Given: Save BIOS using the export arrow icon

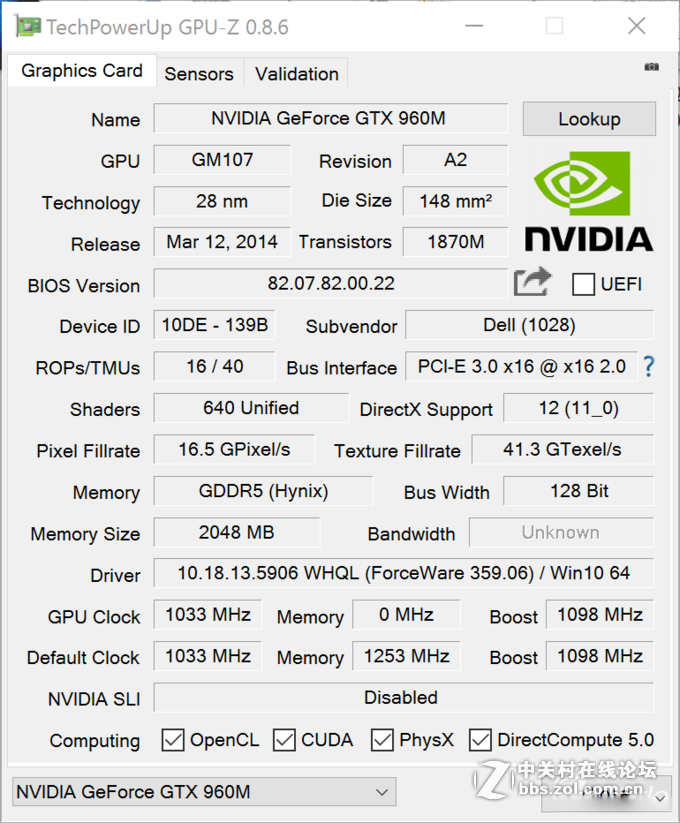Looking at the screenshot, I should (532, 283).
